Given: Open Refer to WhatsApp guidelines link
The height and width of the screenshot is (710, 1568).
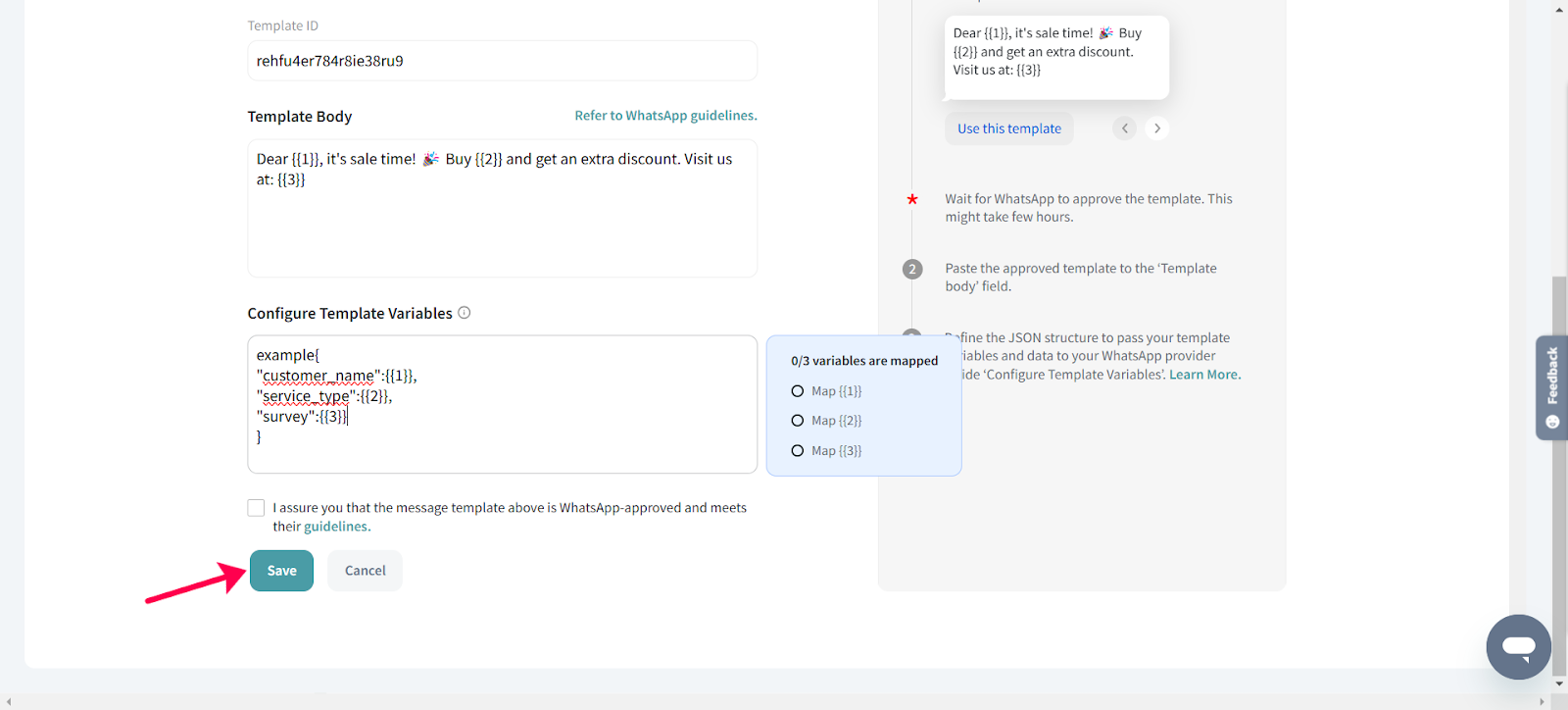Looking at the screenshot, I should click(665, 116).
